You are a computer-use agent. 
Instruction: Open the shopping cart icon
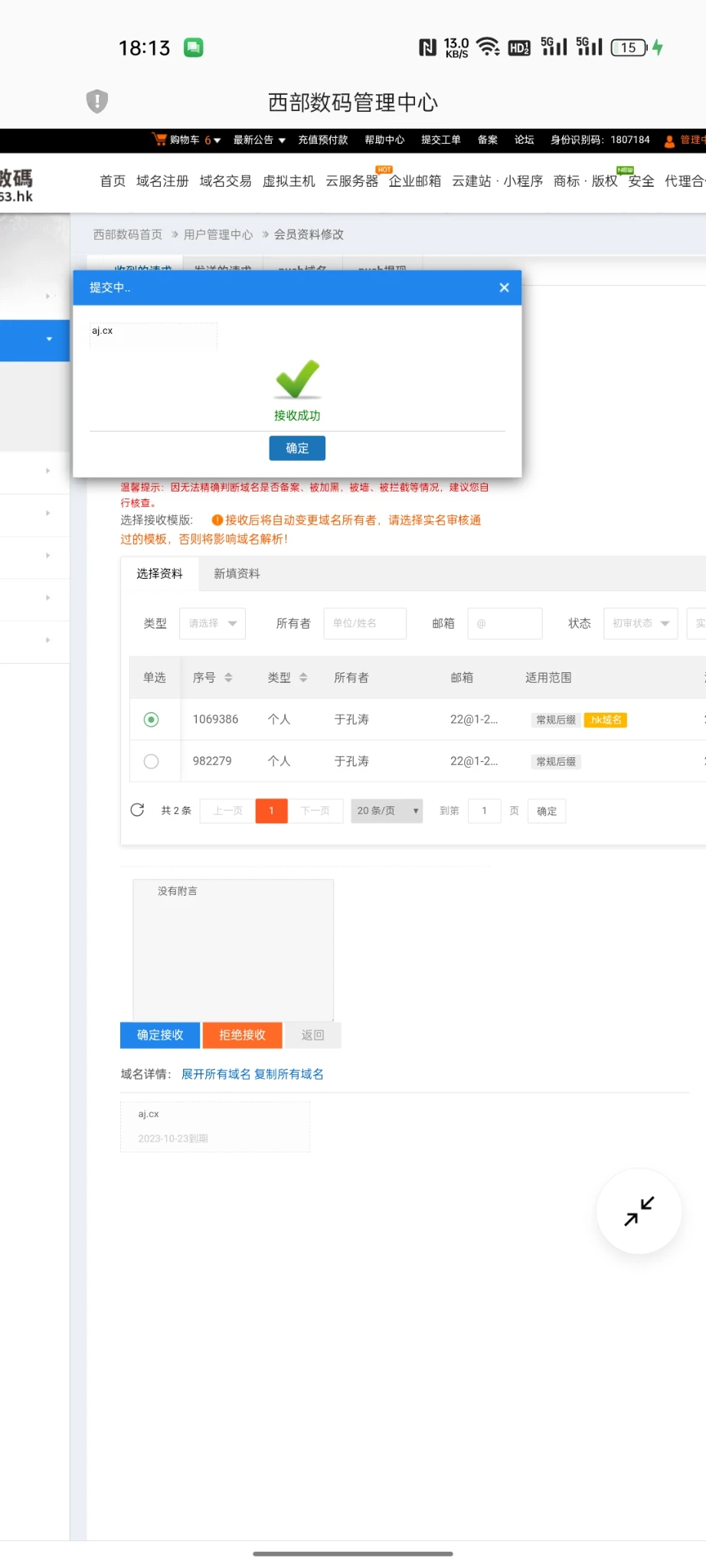point(159,139)
